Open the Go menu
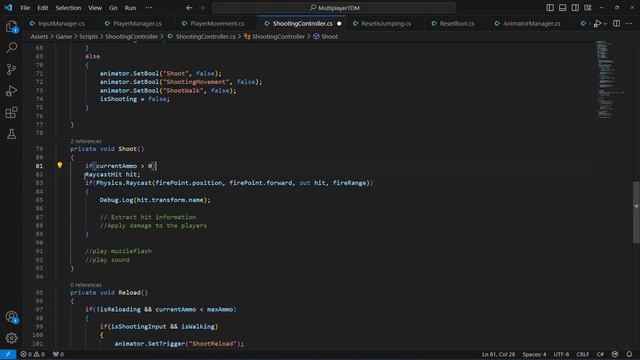 [x=113, y=8]
